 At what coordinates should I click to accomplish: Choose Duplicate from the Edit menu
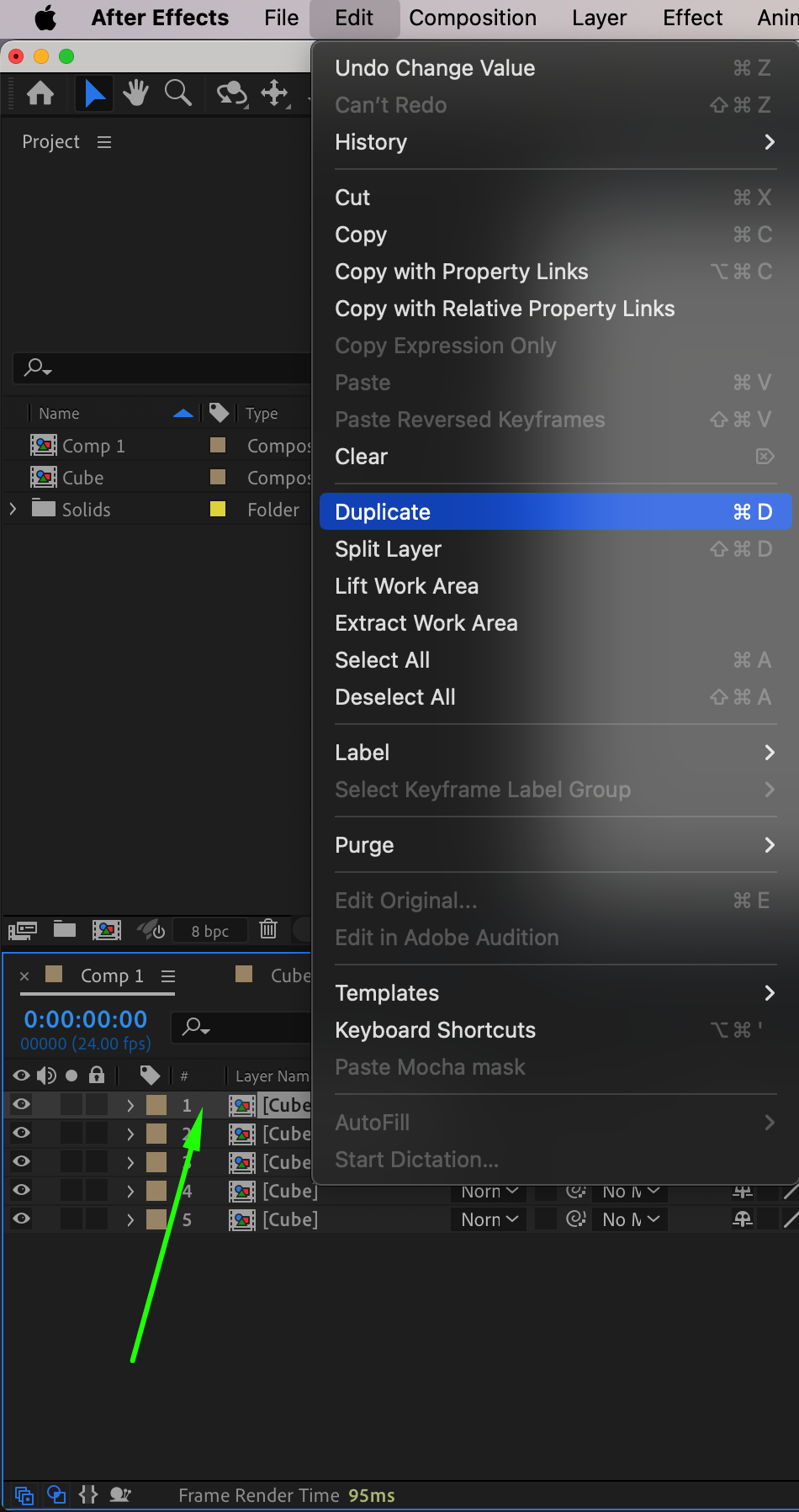[x=383, y=512]
